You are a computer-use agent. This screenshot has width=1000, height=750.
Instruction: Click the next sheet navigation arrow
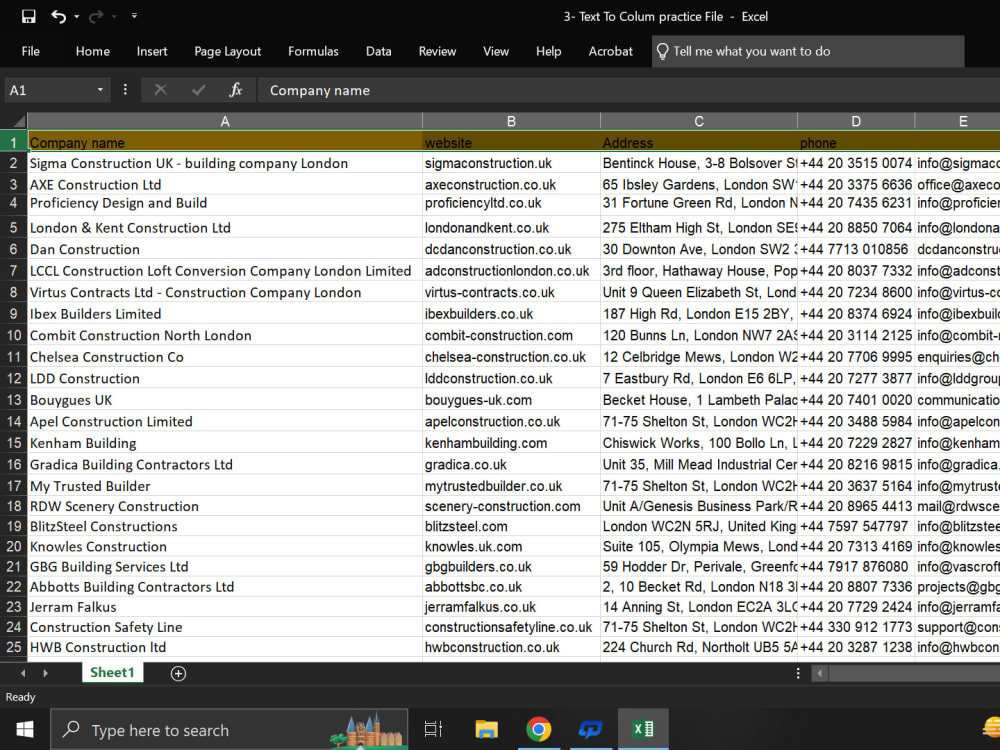pyautogui.click(x=45, y=673)
